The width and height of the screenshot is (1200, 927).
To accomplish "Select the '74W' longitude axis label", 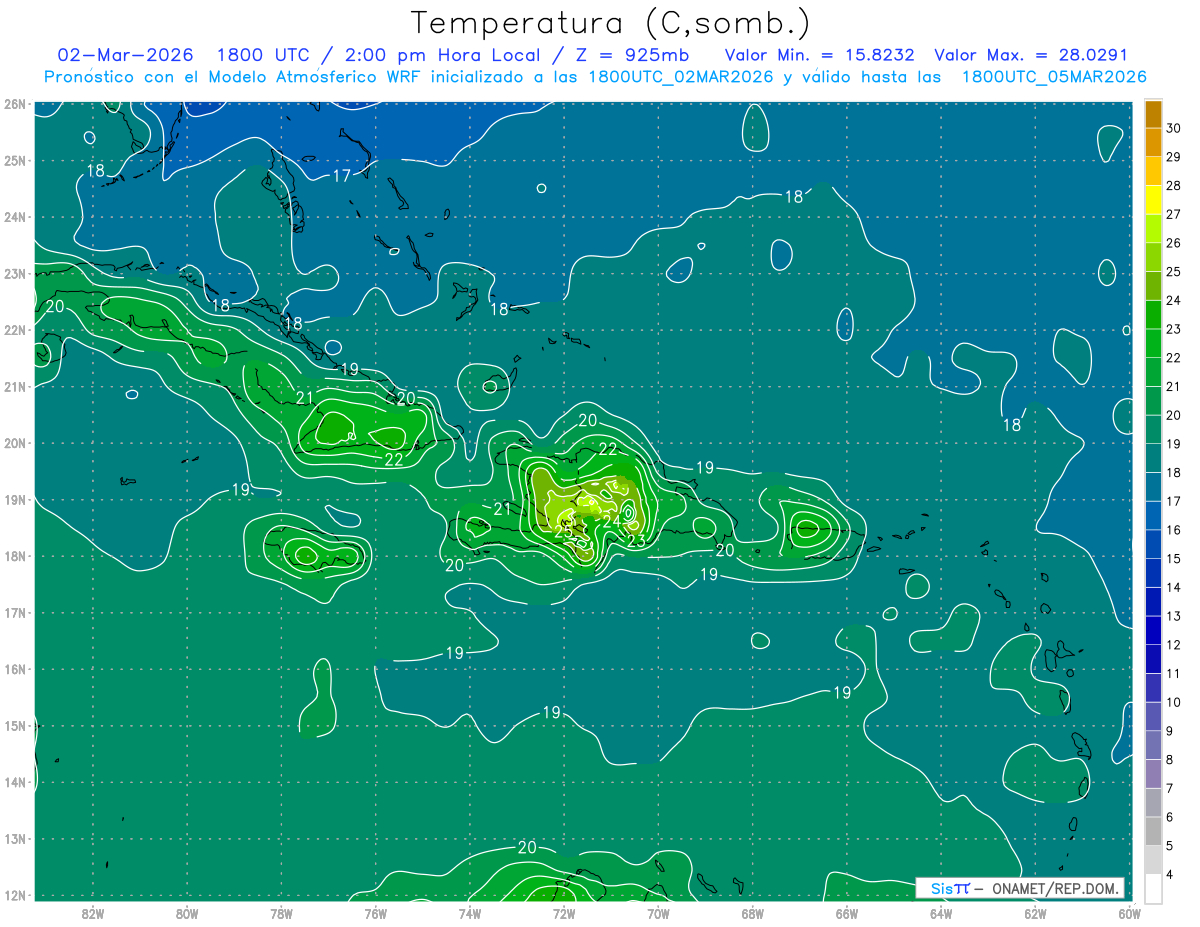I will click(x=469, y=913).
